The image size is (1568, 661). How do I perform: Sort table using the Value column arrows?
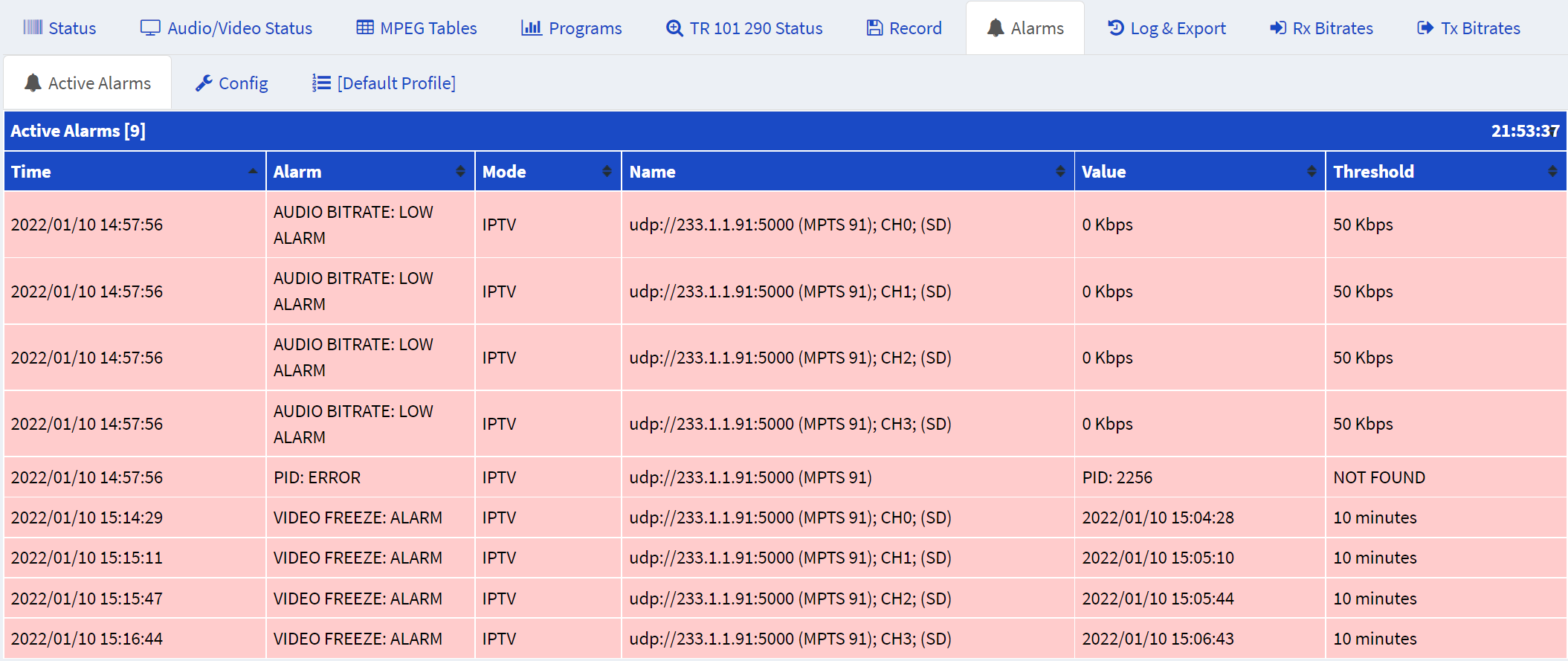tap(1311, 171)
